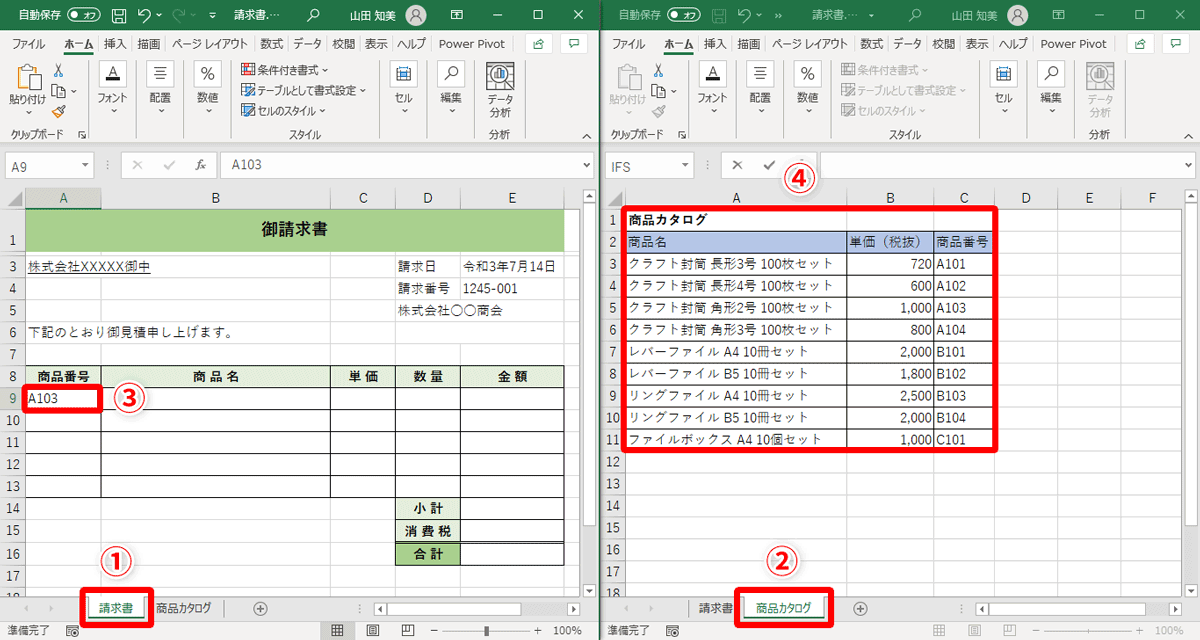Viewport: 1200px width, 640px height.
Task: Switch to Page Layout view in status bar
Action: tap(371, 629)
